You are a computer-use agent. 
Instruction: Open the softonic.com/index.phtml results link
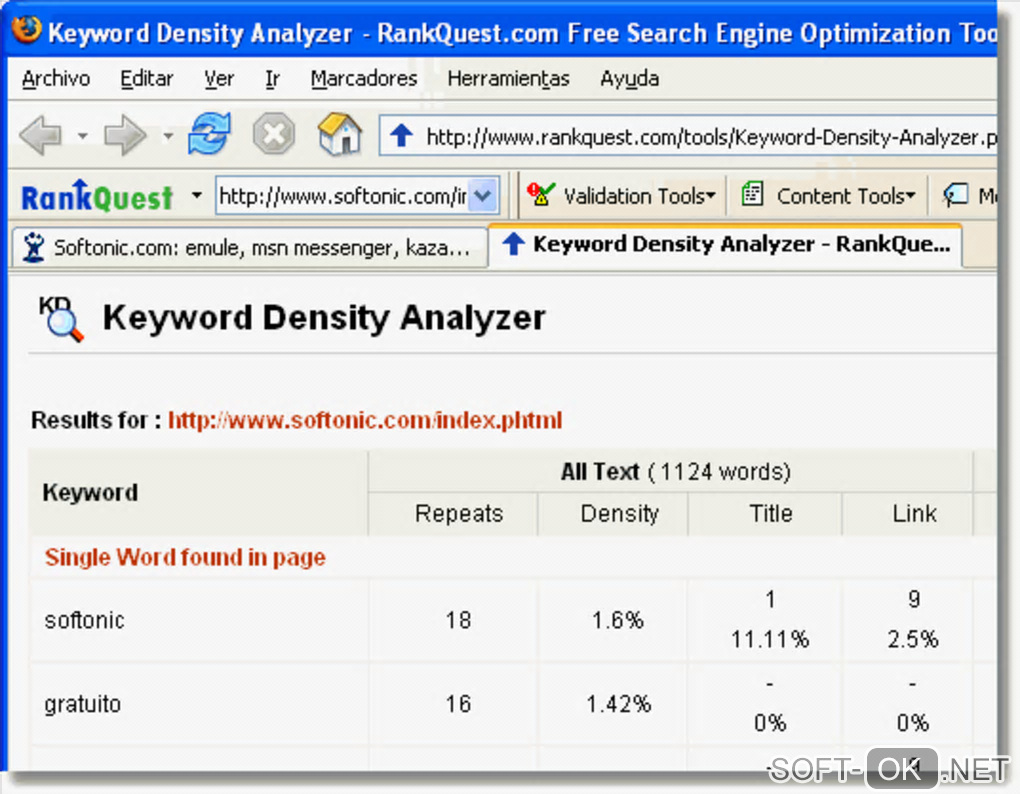click(365, 420)
